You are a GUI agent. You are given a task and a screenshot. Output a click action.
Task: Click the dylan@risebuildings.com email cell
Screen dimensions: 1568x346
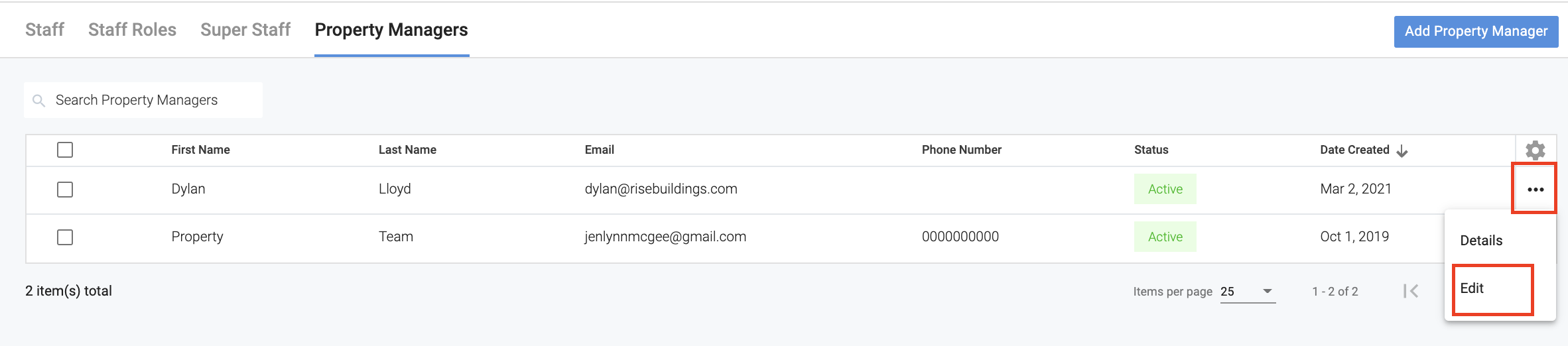pos(661,189)
